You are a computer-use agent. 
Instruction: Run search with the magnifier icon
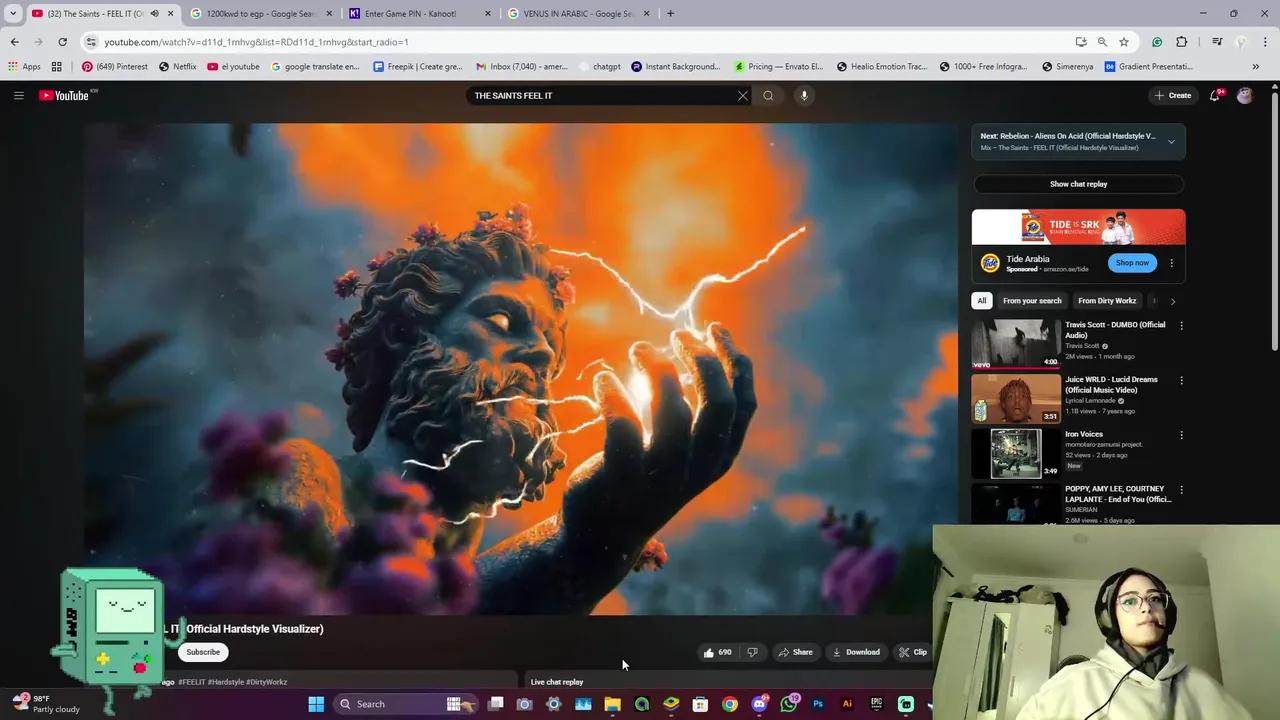click(x=768, y=95)
